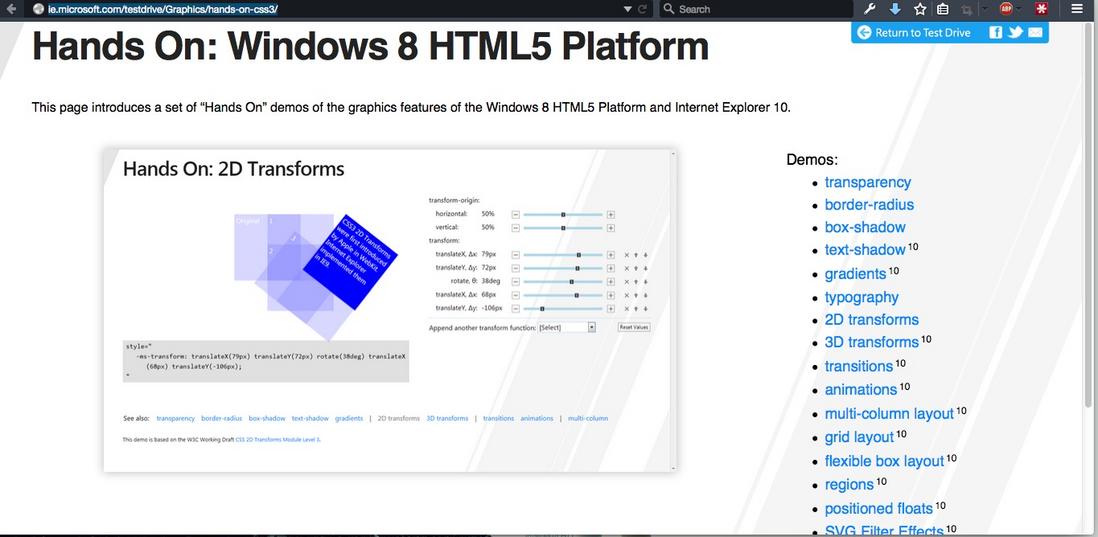Image resolution: width=1098 pixels, height=537 pixels.
Task: Open the Adblock Plus dropdown arrow
Action: tap(1019, 9)
